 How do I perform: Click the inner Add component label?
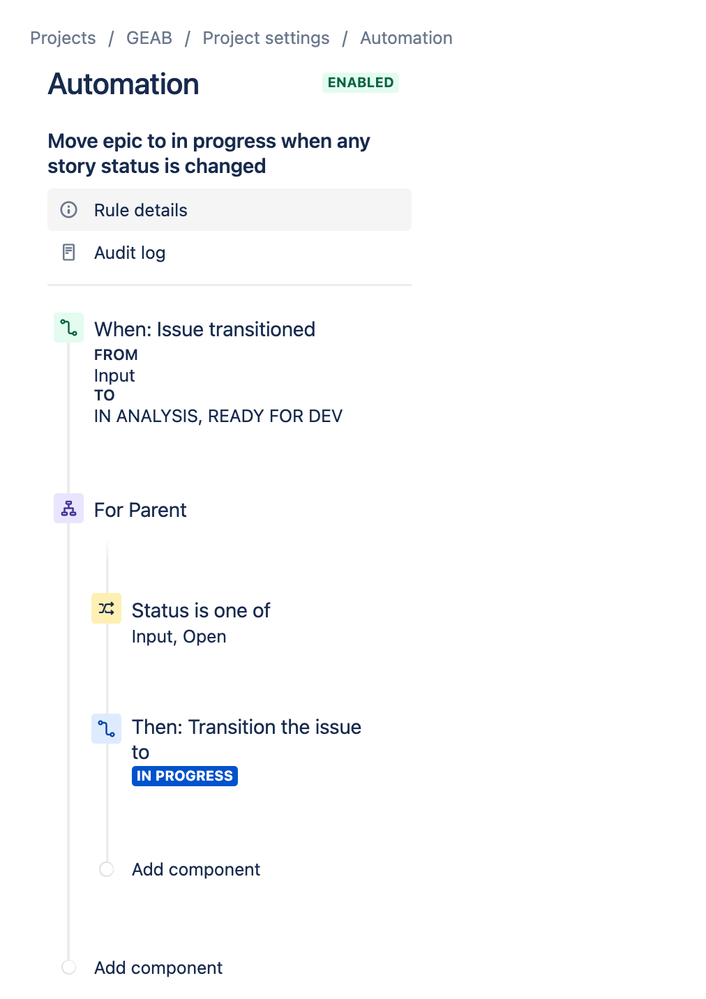[x=196, y=869]
